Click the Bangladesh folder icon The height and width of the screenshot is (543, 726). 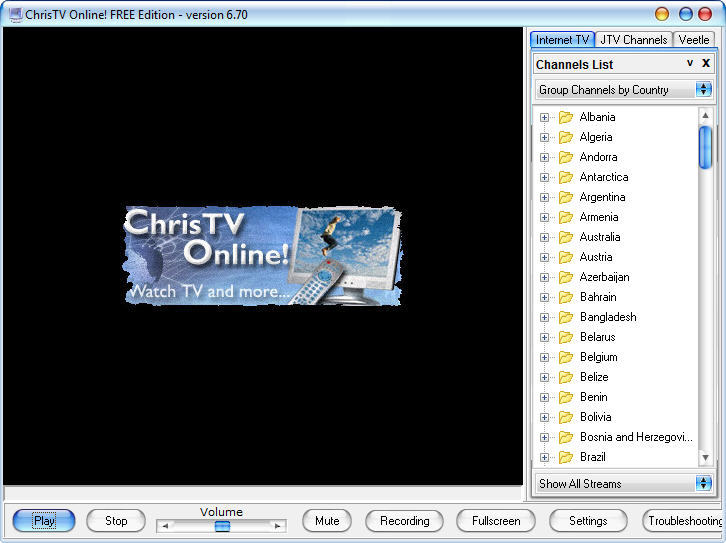point(565,317)
